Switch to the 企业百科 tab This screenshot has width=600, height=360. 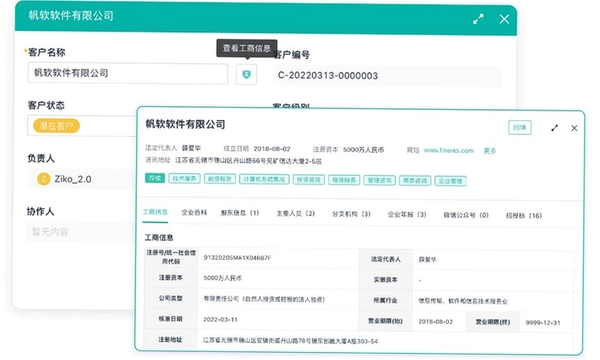(x=194, y=212)
